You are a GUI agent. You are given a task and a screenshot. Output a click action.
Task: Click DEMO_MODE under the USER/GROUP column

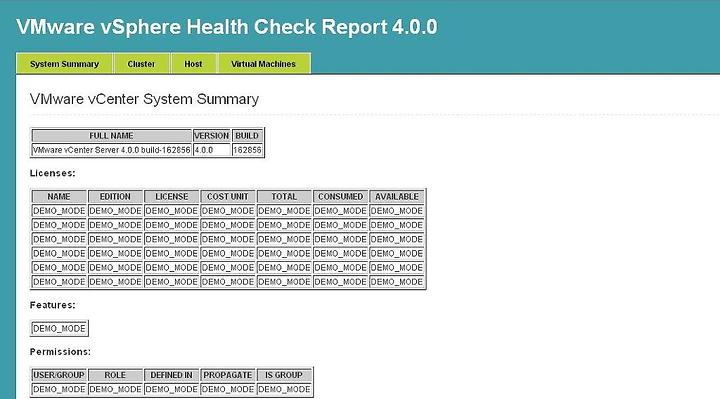pyautogui.click(x=59, y=389)
